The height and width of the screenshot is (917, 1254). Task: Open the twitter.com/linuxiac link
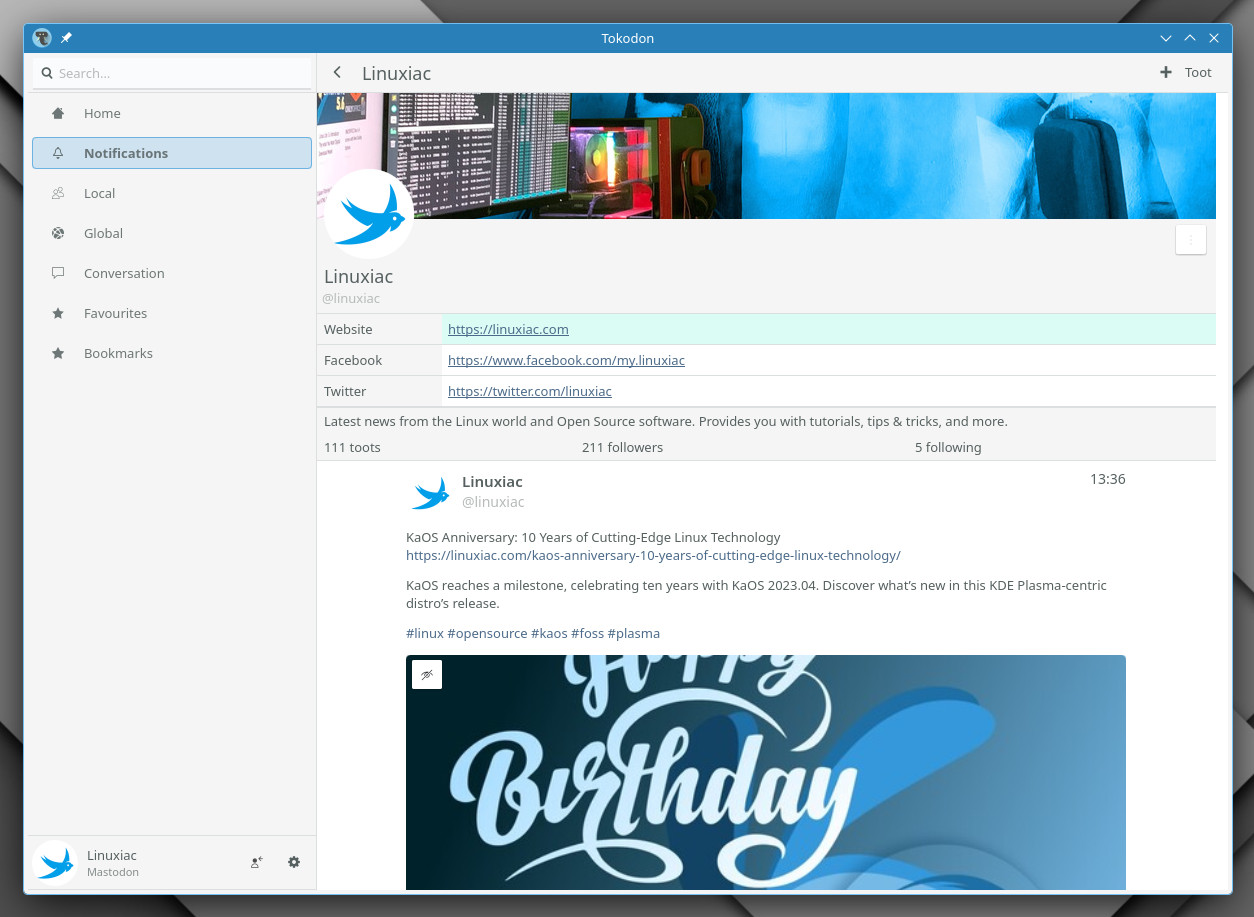click(x=530, y=391)
